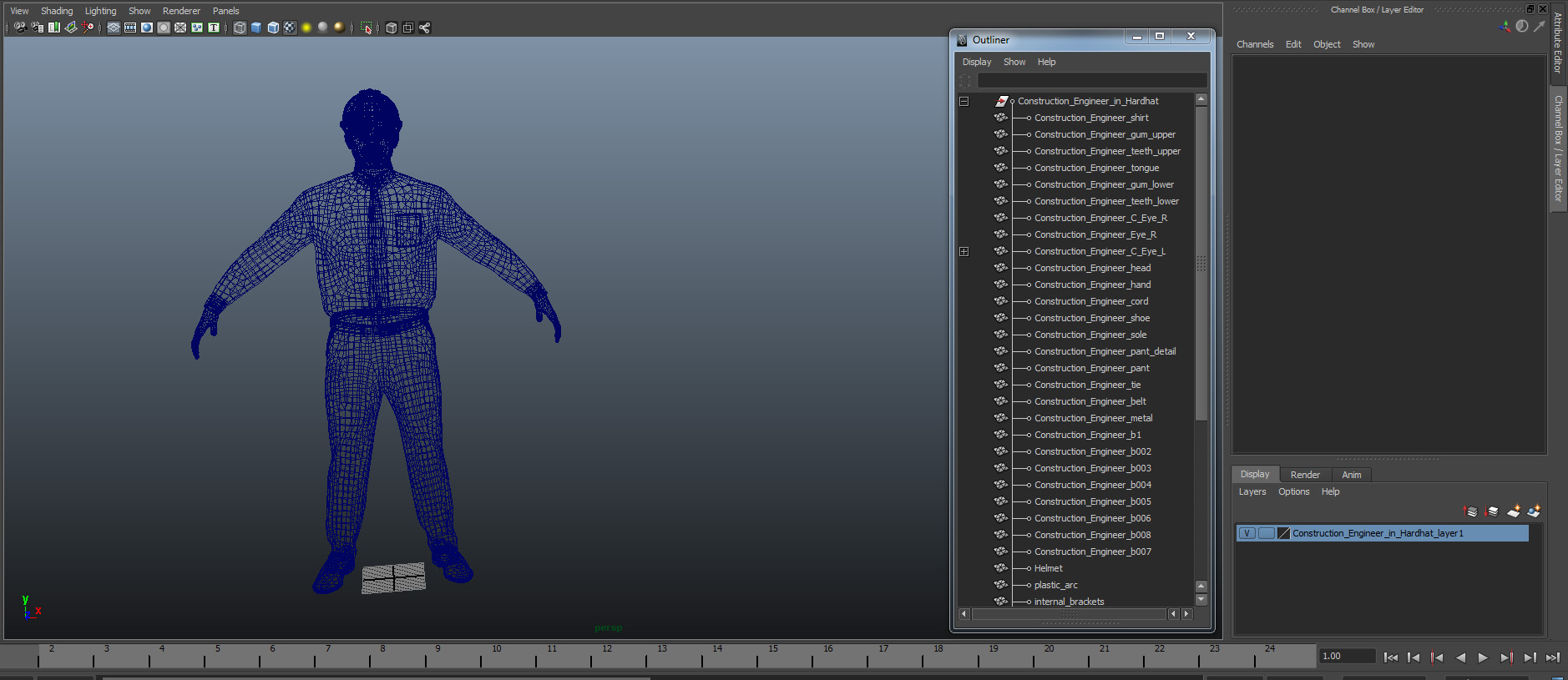Toggle the viewport Grid icon
This screenshot has height=680, width=1568.
pyautogui.click(x=114, y=28)
